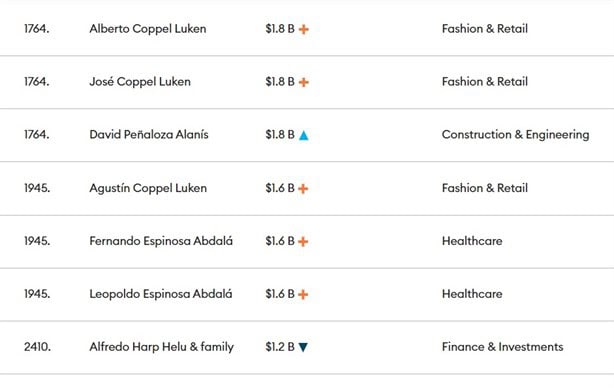The width and height of the screenshot is (614, 388).
Task: Click the $1.2 B net worth value
Action: 280,347
